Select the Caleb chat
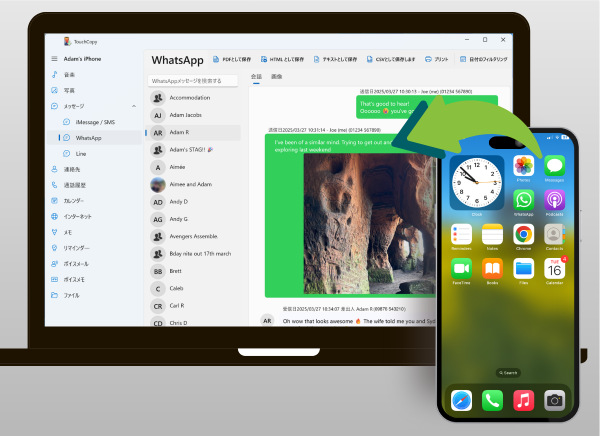Image resolution: width=600 pixels, height=436 pixels. [193, 289]
